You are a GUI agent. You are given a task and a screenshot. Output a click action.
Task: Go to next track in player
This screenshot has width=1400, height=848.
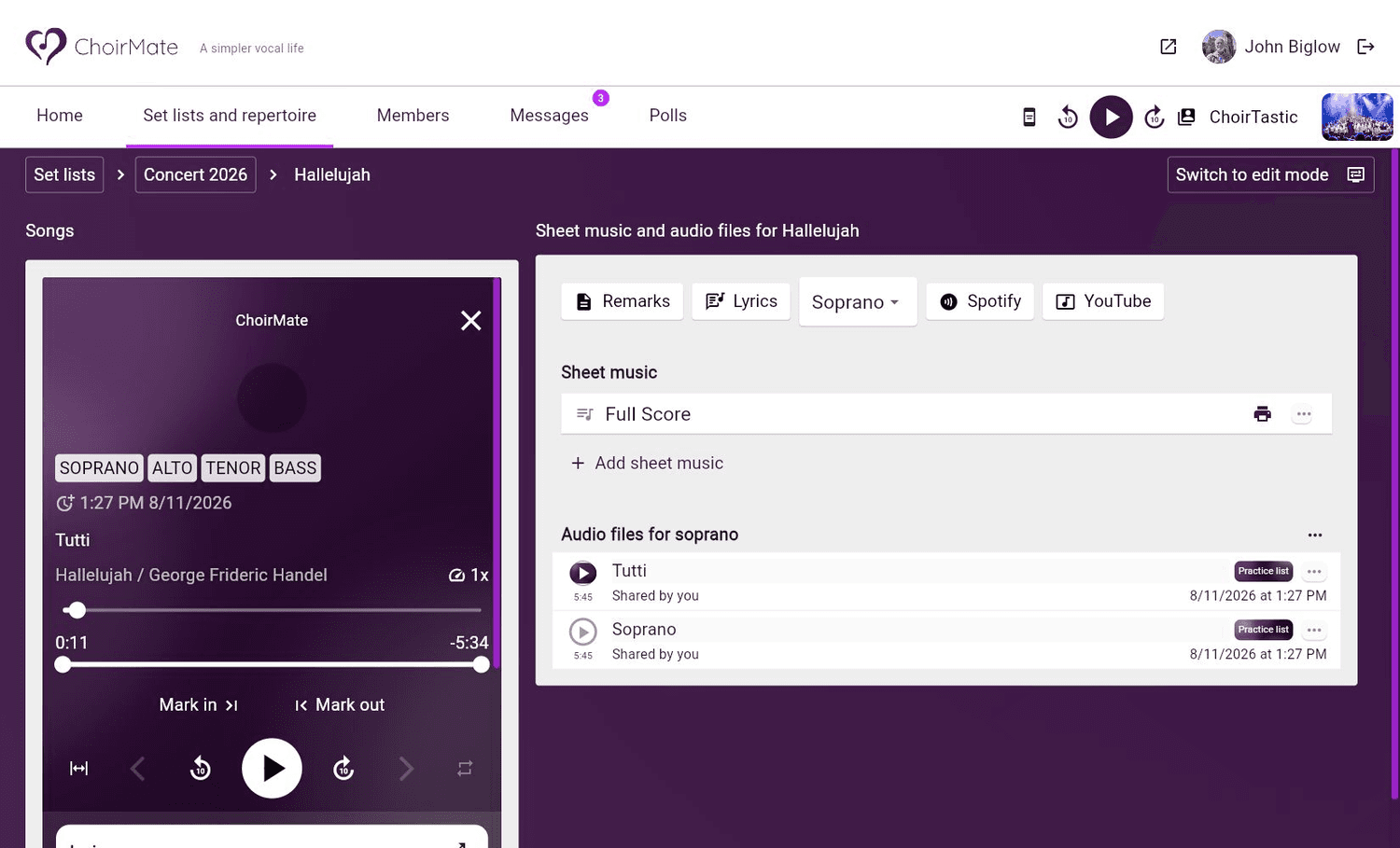click(406, 769)
